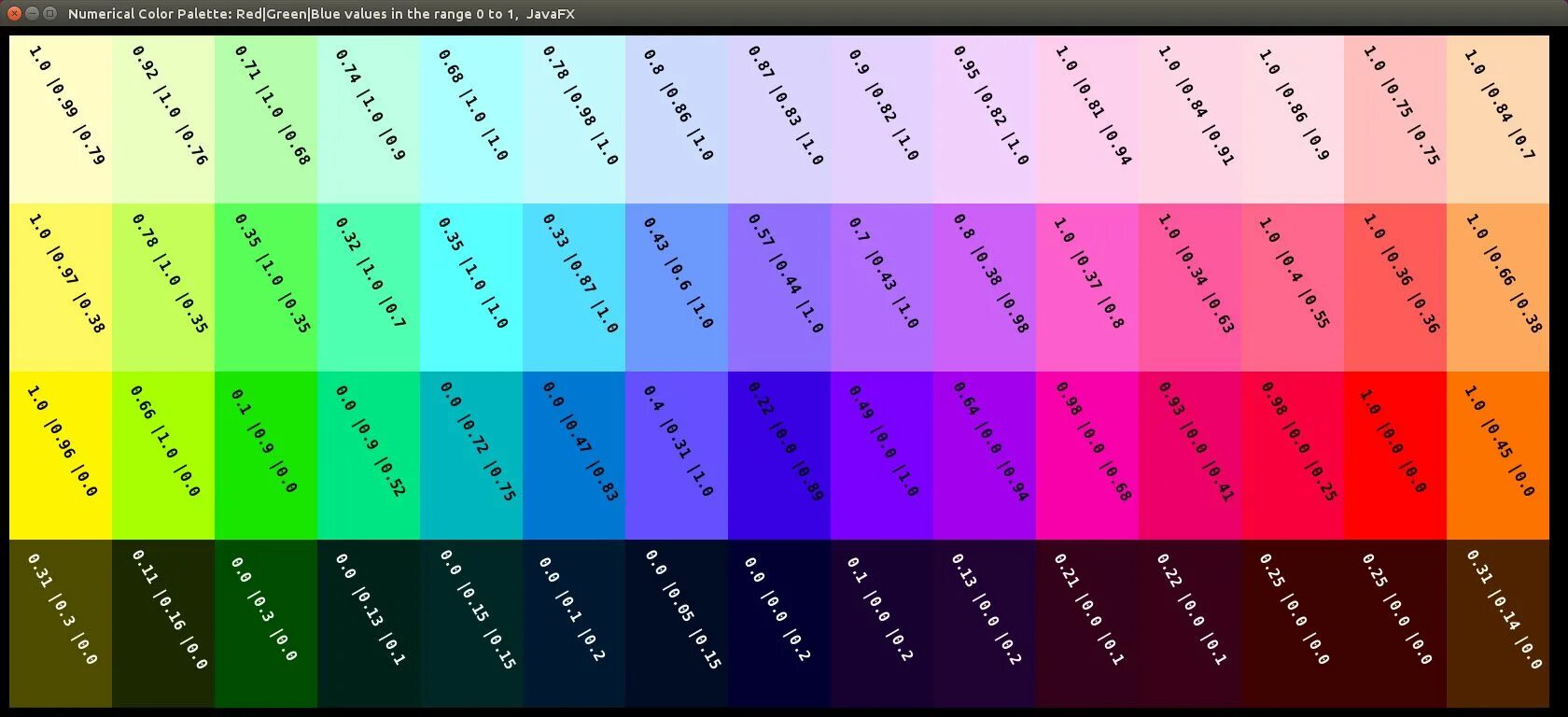Screen dimensions: 1568x717
Task: Choose the 0.8 |0.38 |0.98 swatch
Action: click(x=985, y=288)
